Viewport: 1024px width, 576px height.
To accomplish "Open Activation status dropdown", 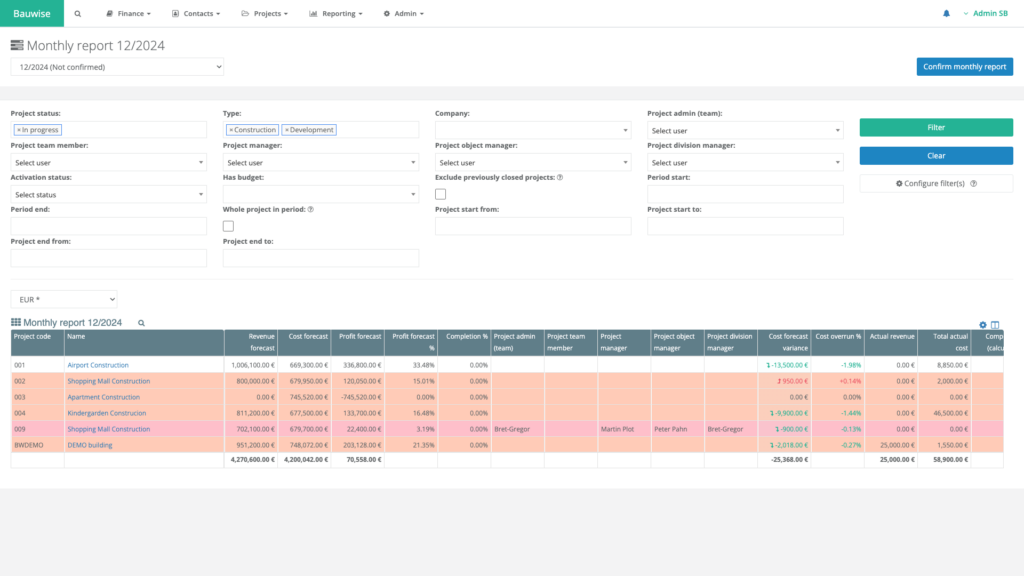I will [108, 194].
